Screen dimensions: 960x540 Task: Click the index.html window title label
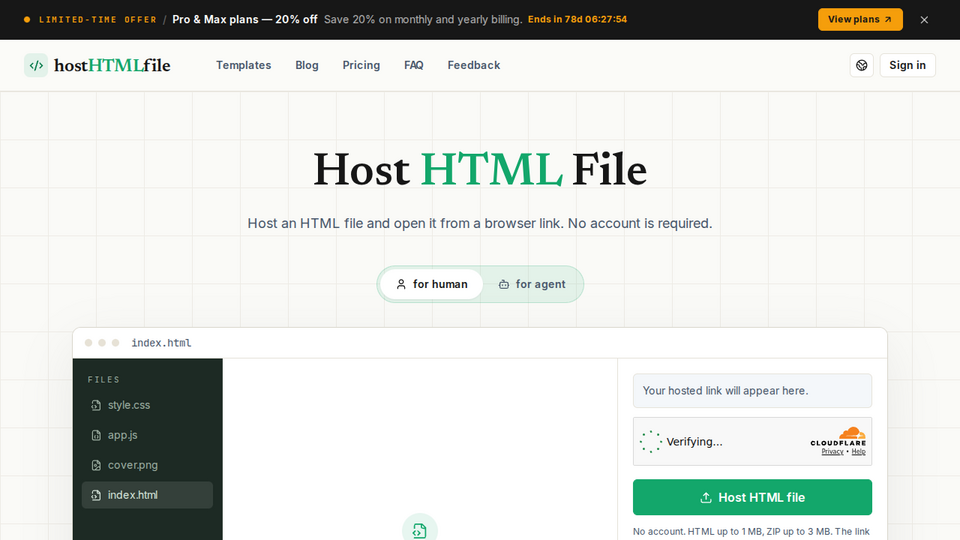[161, 343]
